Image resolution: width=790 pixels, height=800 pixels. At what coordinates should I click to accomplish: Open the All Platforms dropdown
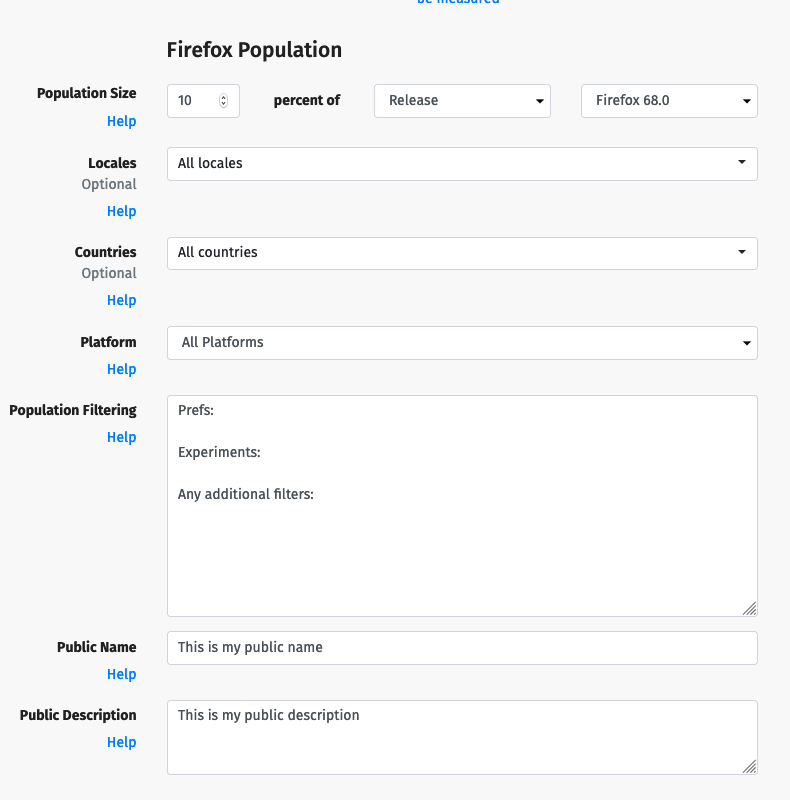(x=462, y=343)
